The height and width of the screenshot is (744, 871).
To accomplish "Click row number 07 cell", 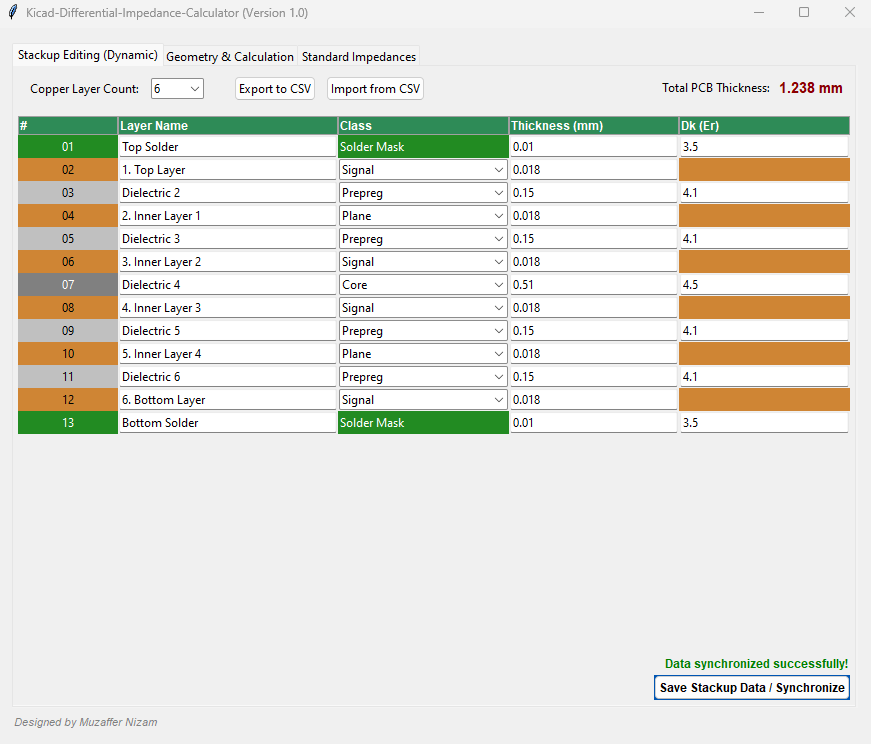I will 68,285.
